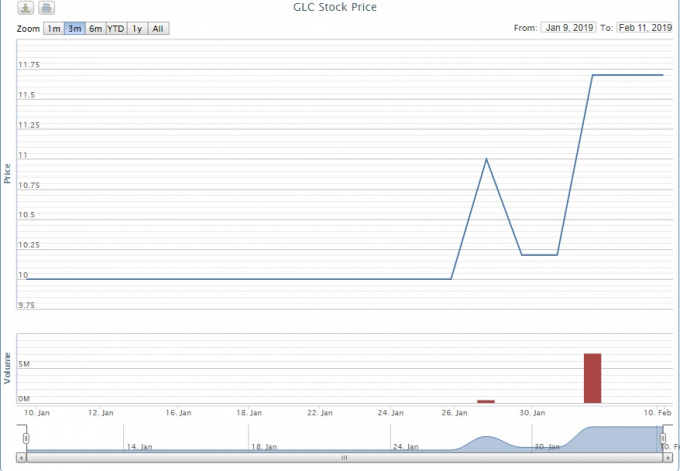Select the 1m zoom range
This screenshot has height=471, width=680.
coord(53,28)
